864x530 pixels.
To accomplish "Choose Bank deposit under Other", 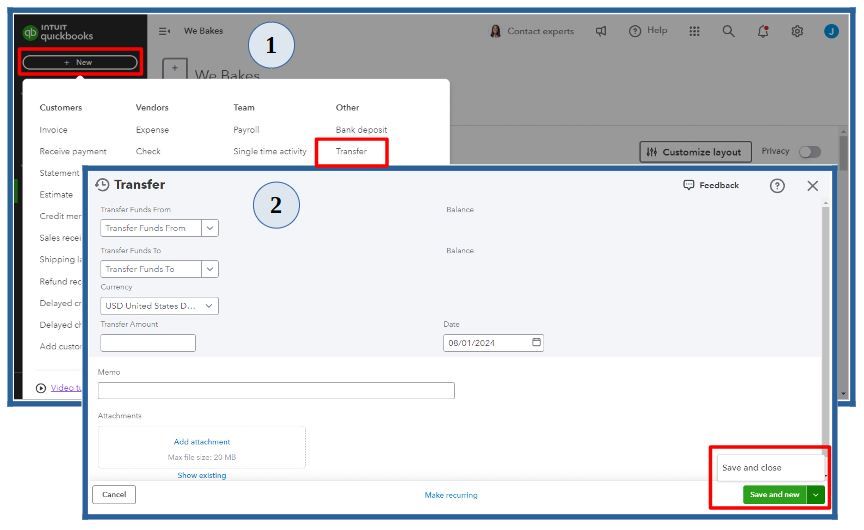I will (361, 129).
